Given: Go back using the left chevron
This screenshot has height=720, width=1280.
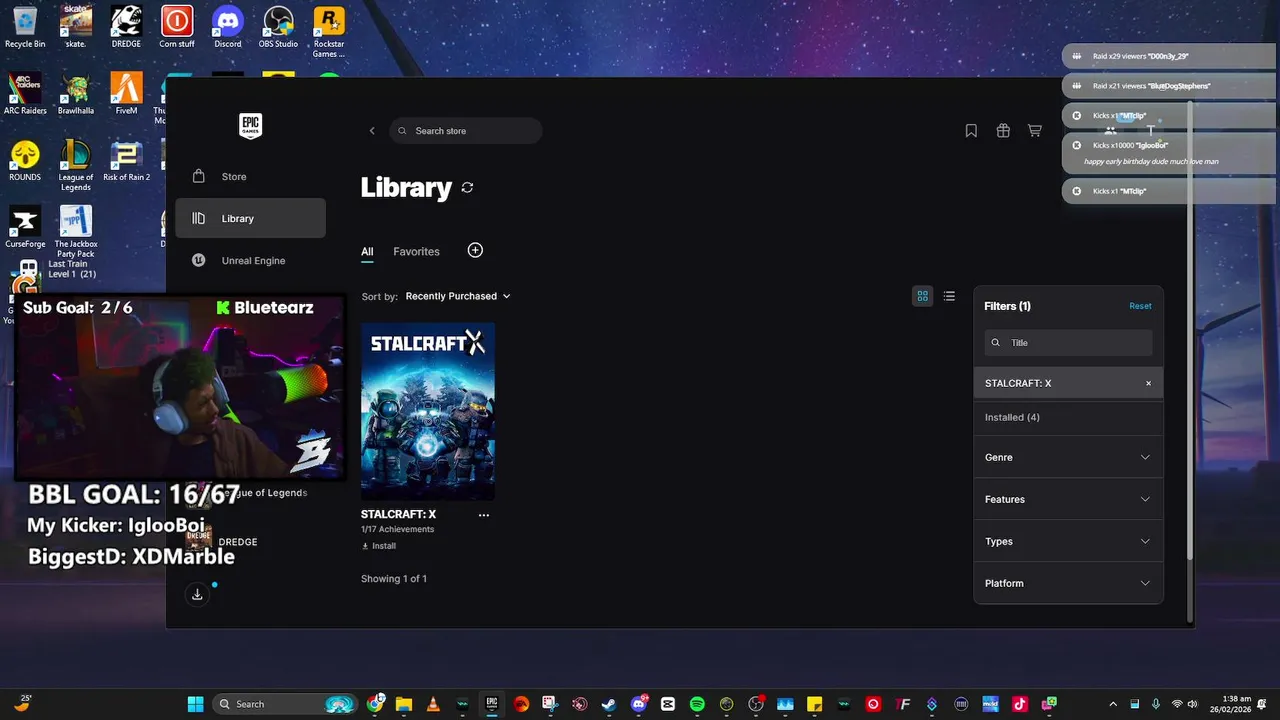Looking at the screenshot, I should 372,131.
